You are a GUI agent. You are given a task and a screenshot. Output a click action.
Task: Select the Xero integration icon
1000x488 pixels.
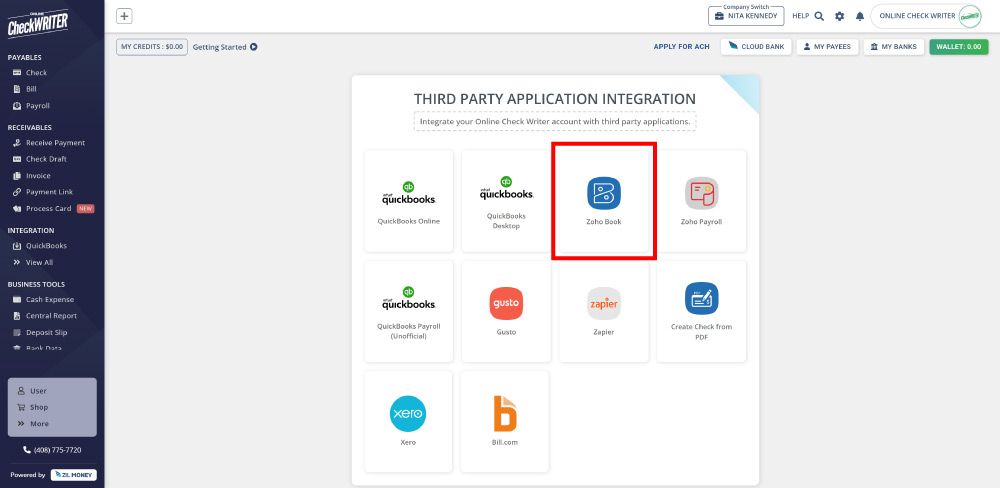[x=408, y=413]
